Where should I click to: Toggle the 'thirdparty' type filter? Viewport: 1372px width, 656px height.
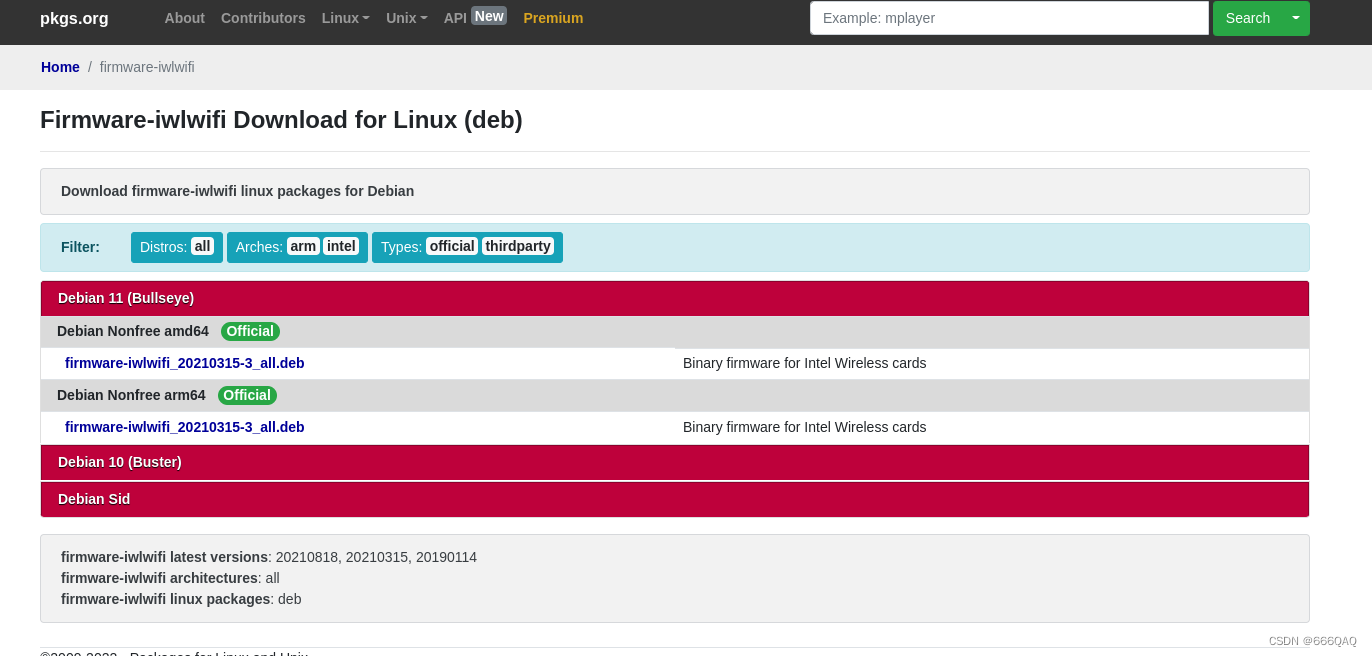pyautogui.click(x=518, y=246)
